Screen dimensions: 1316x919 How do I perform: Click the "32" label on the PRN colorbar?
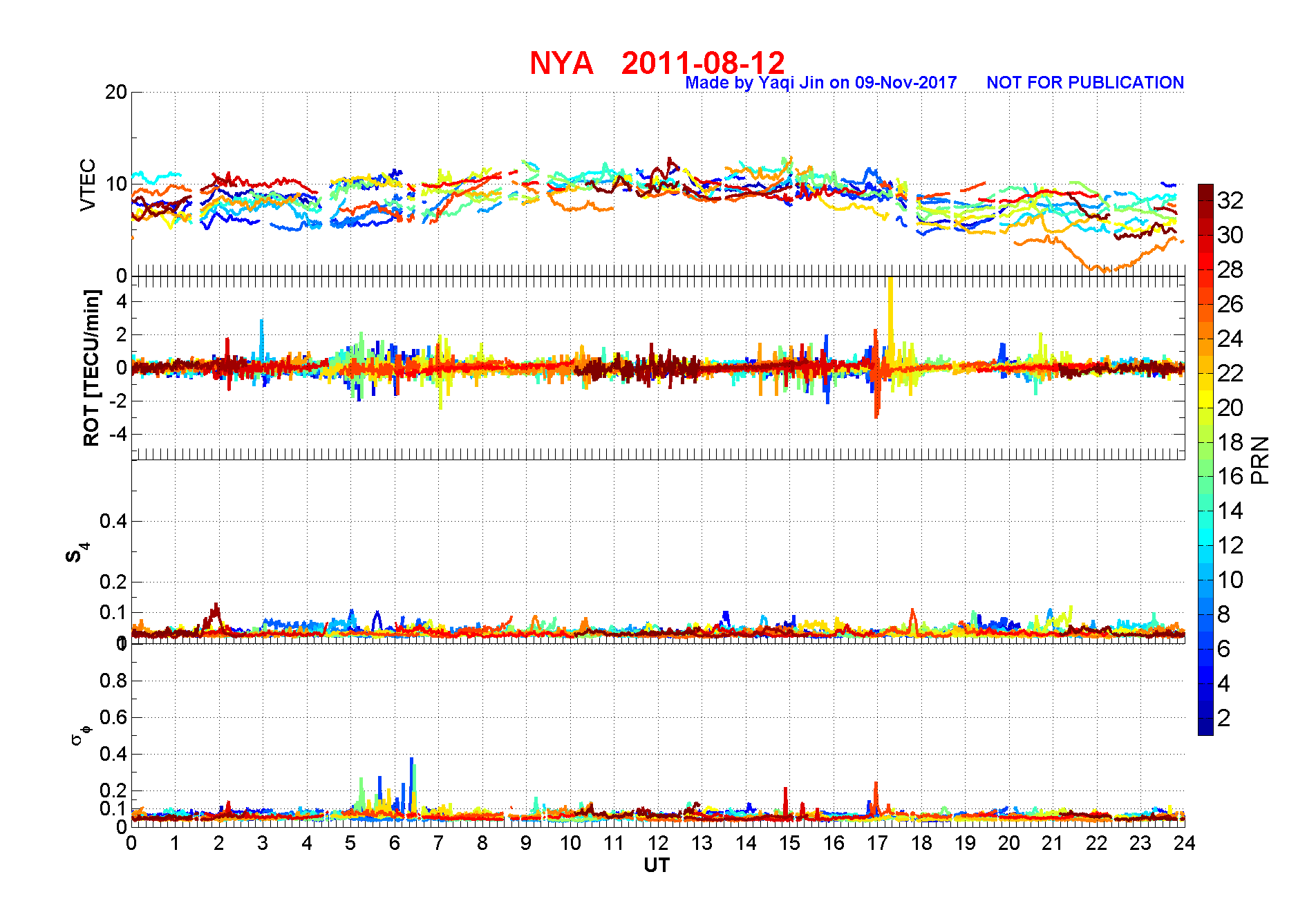pyautogui.click(x=1230, y=200)
